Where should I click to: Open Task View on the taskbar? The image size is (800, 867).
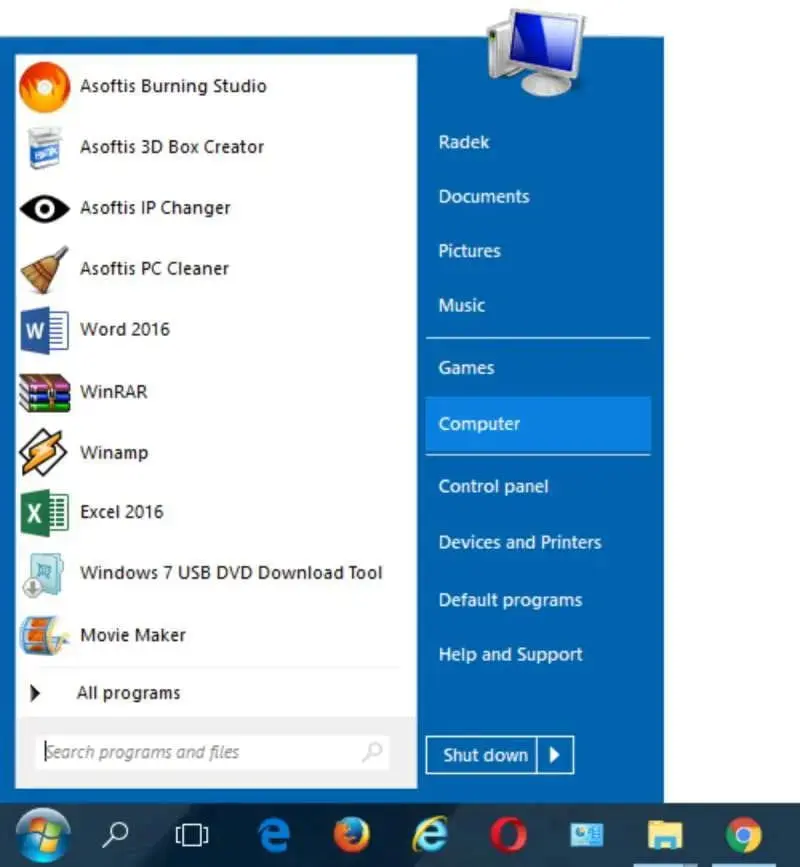192,835
